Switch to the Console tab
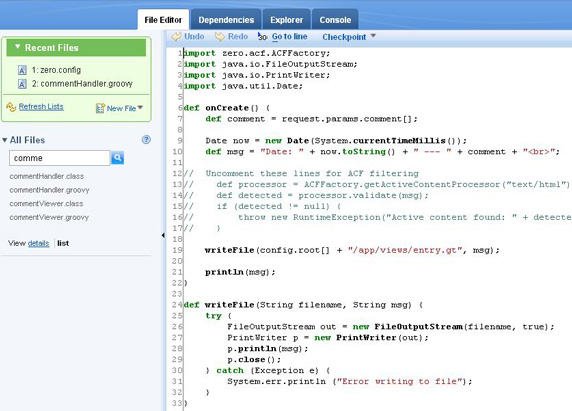This screenshot has width=572, height=411. pos(335,20)
